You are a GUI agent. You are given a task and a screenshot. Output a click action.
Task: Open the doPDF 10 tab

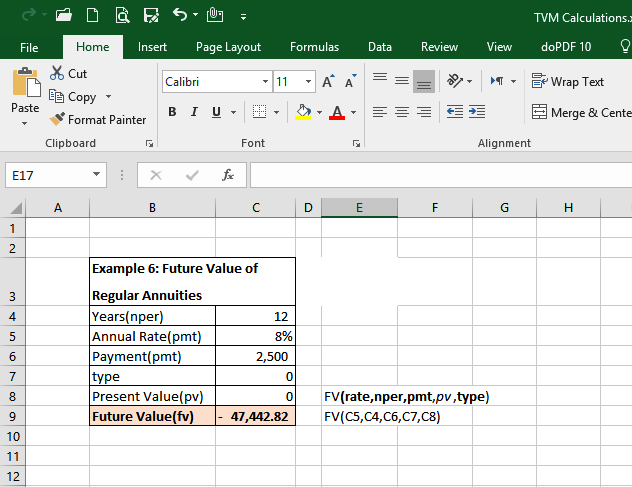coord(566,47)
